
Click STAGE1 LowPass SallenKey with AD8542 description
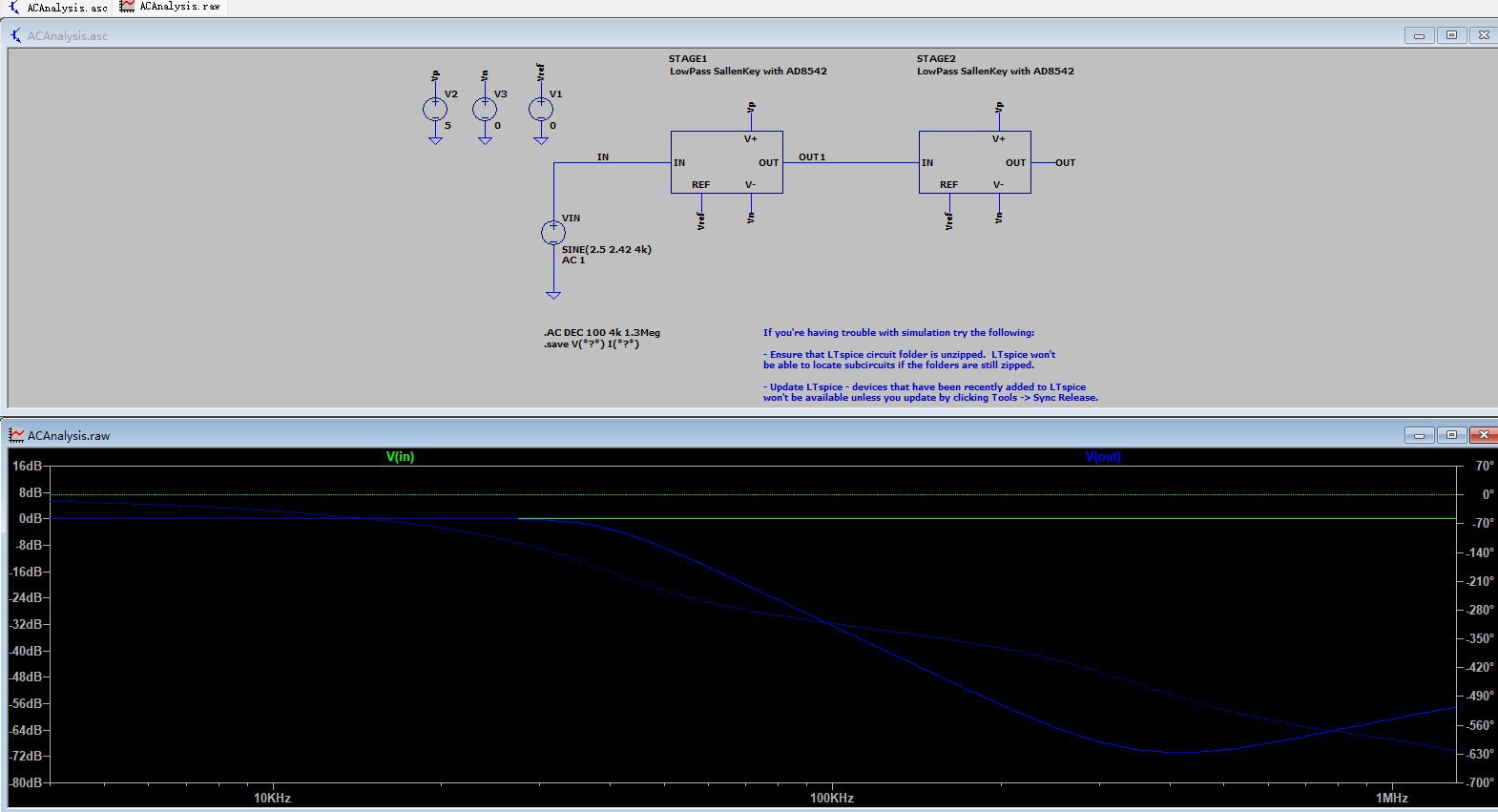(x=748, y=71)
